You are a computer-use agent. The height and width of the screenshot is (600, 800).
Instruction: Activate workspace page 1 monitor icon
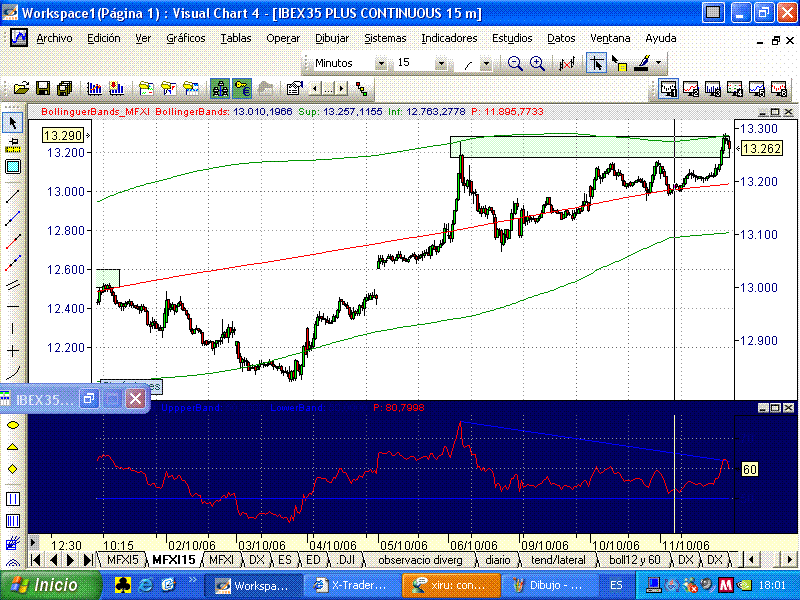click(668, 89)
